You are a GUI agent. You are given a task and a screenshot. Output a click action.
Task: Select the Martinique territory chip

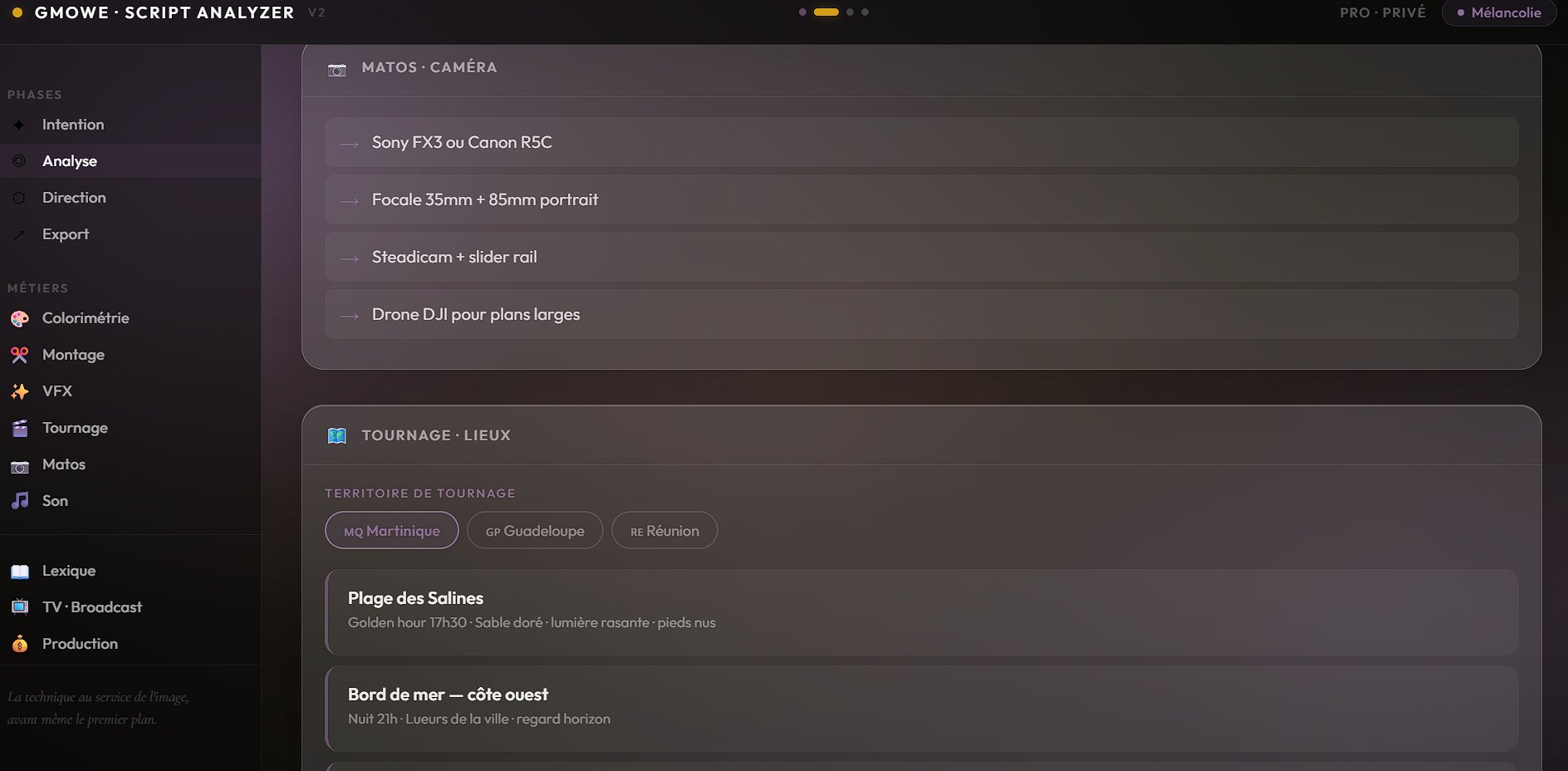[392, 530]
